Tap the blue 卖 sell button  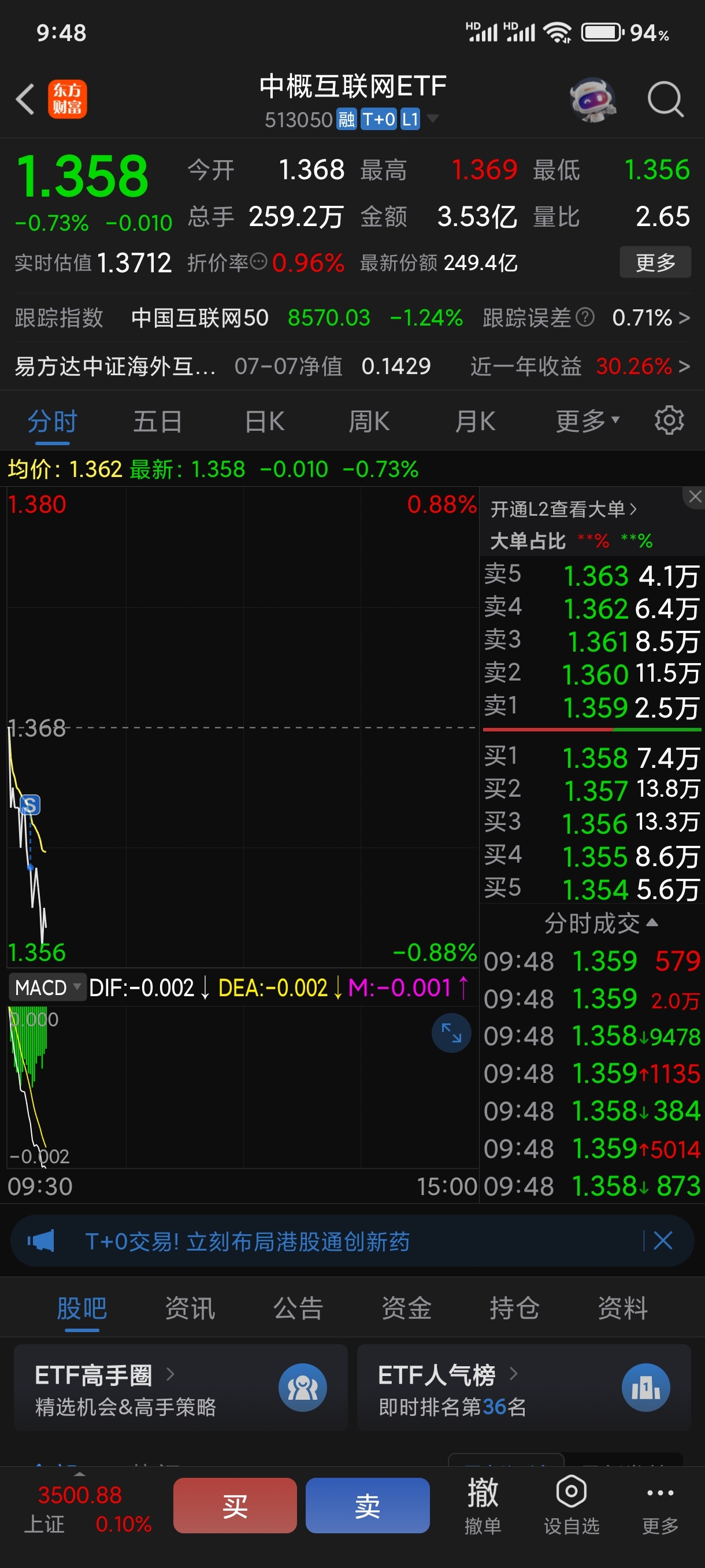click(368, 1506)
